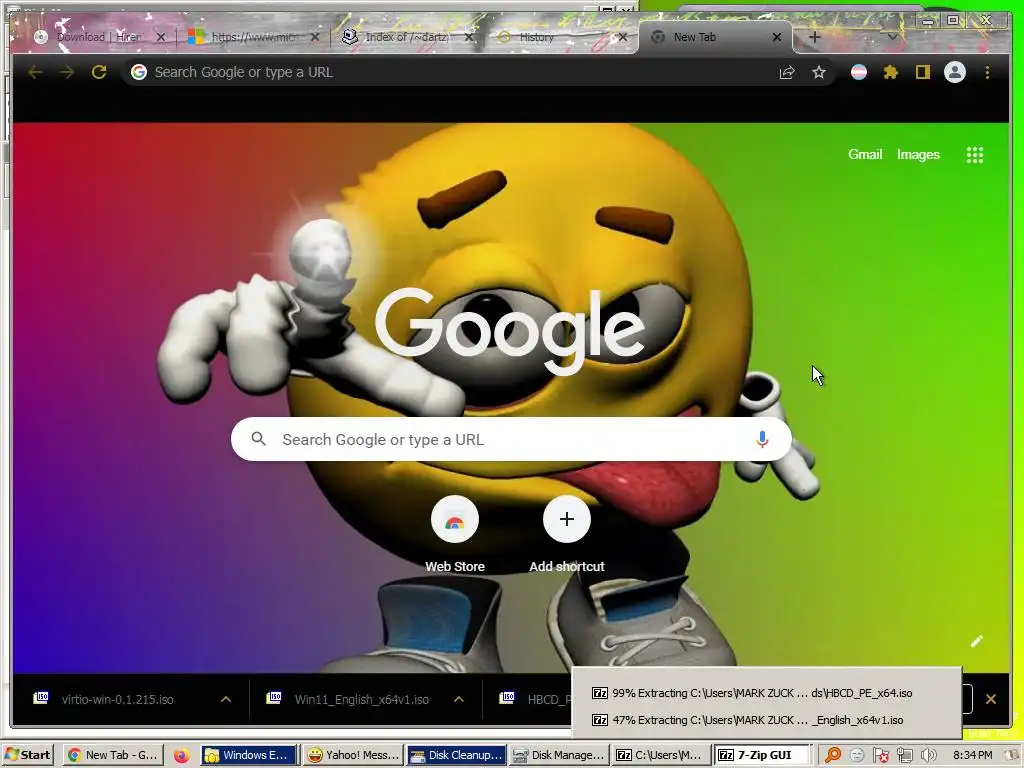This screenshot has height=768, width=1024.
Task: Switch to Yahoo! Messenger taskbar button
Action: (x=353, y=755)
